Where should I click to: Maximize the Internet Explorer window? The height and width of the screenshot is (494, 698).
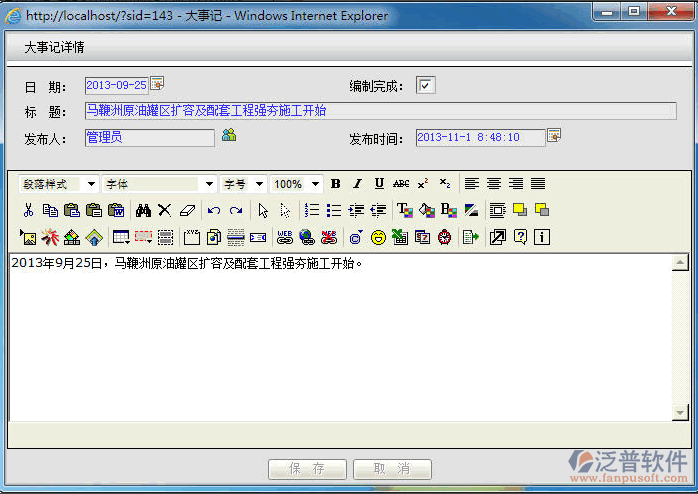click(634, 11)
